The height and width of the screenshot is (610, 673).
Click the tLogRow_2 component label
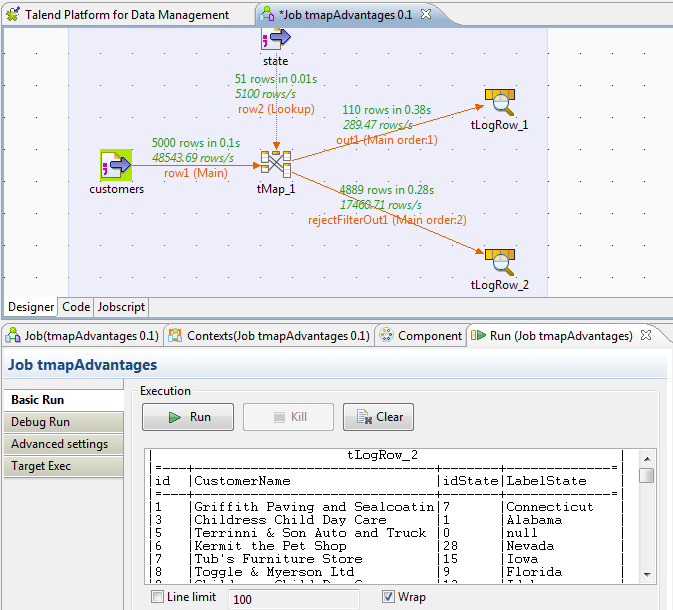coord(500,285)
